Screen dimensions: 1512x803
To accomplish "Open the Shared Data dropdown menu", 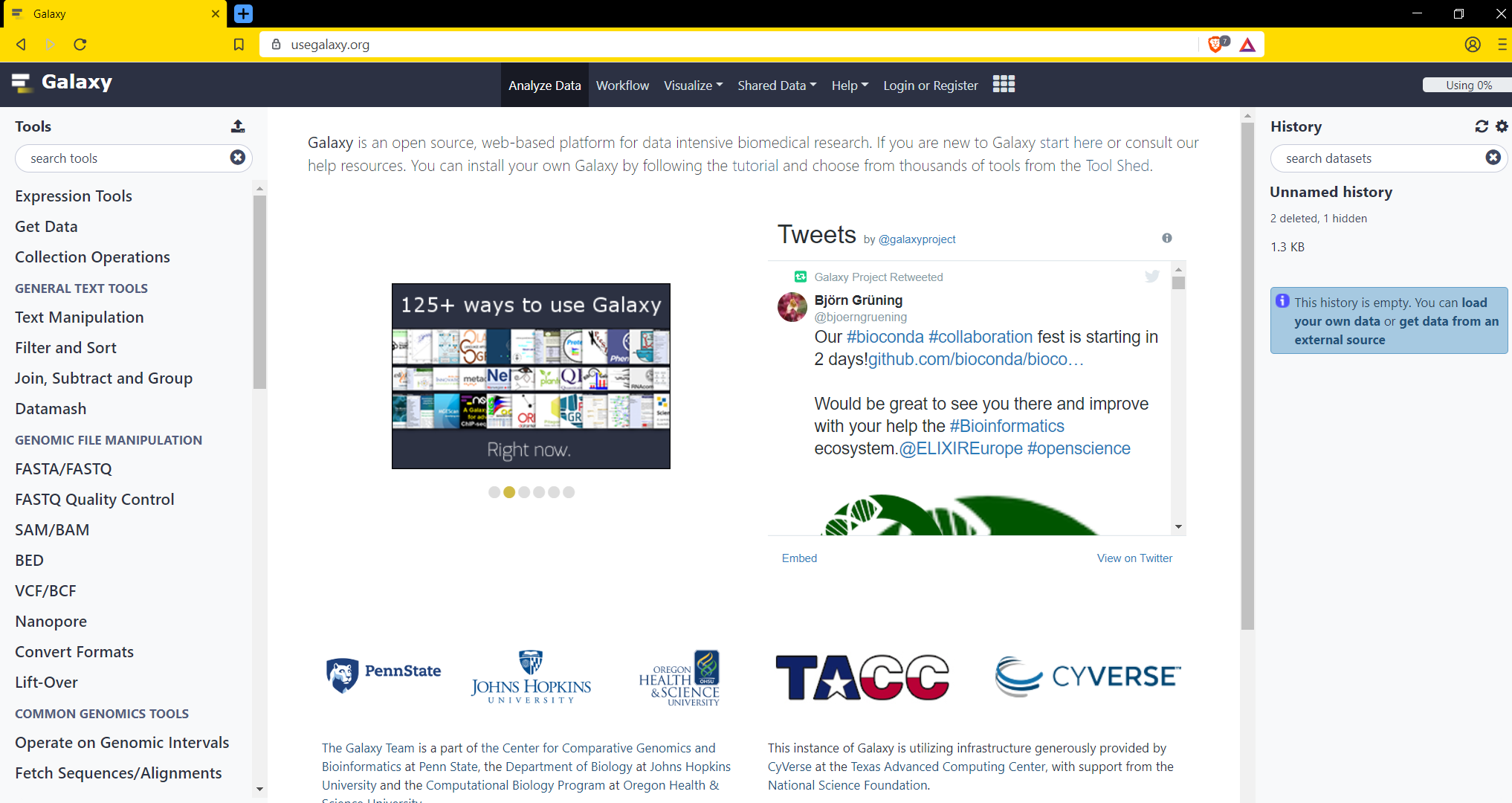I will [777, 86].
